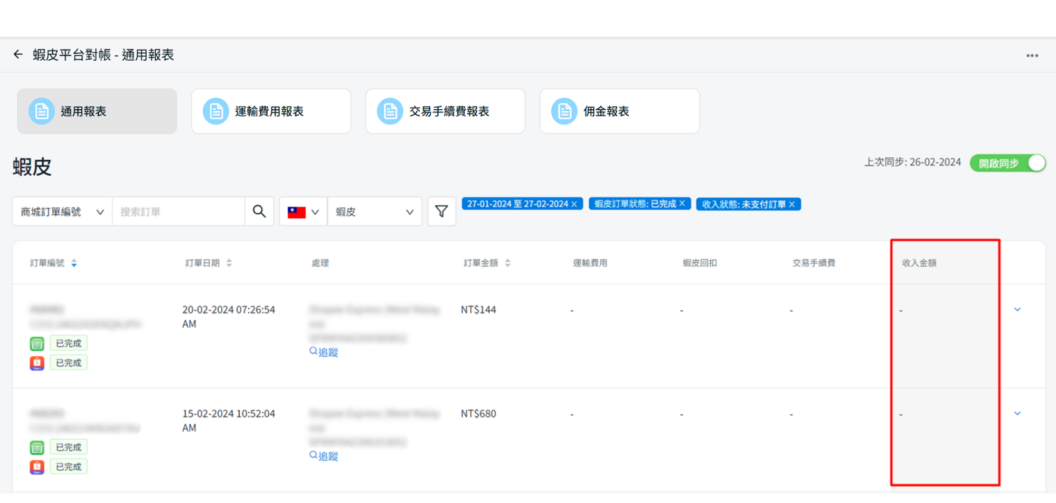The image size is (1056, 503).
Task: Expand the second order row chevron
Action: (1017, 413)
